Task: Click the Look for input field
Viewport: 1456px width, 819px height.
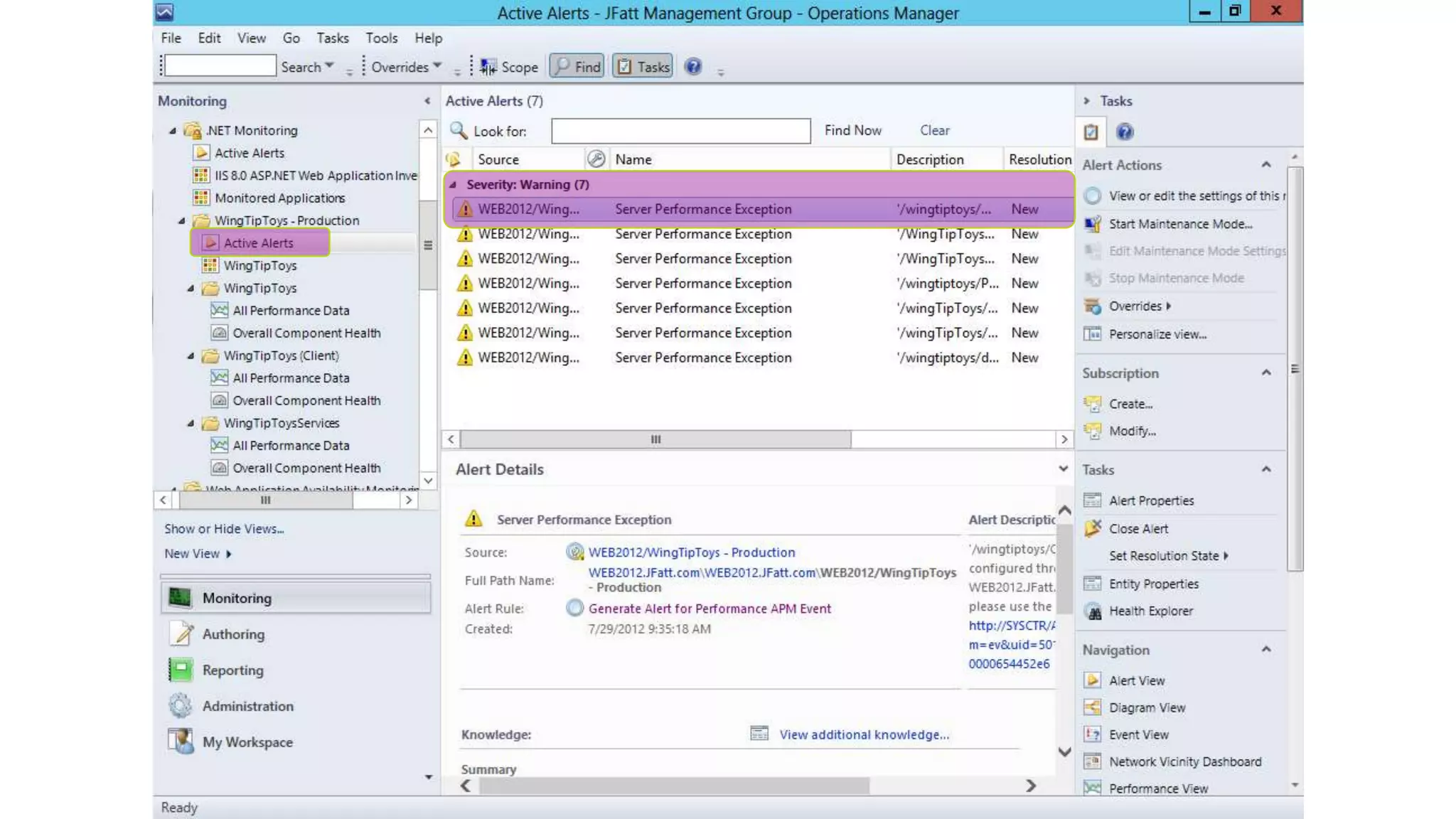Action: (x=680, y=131)
